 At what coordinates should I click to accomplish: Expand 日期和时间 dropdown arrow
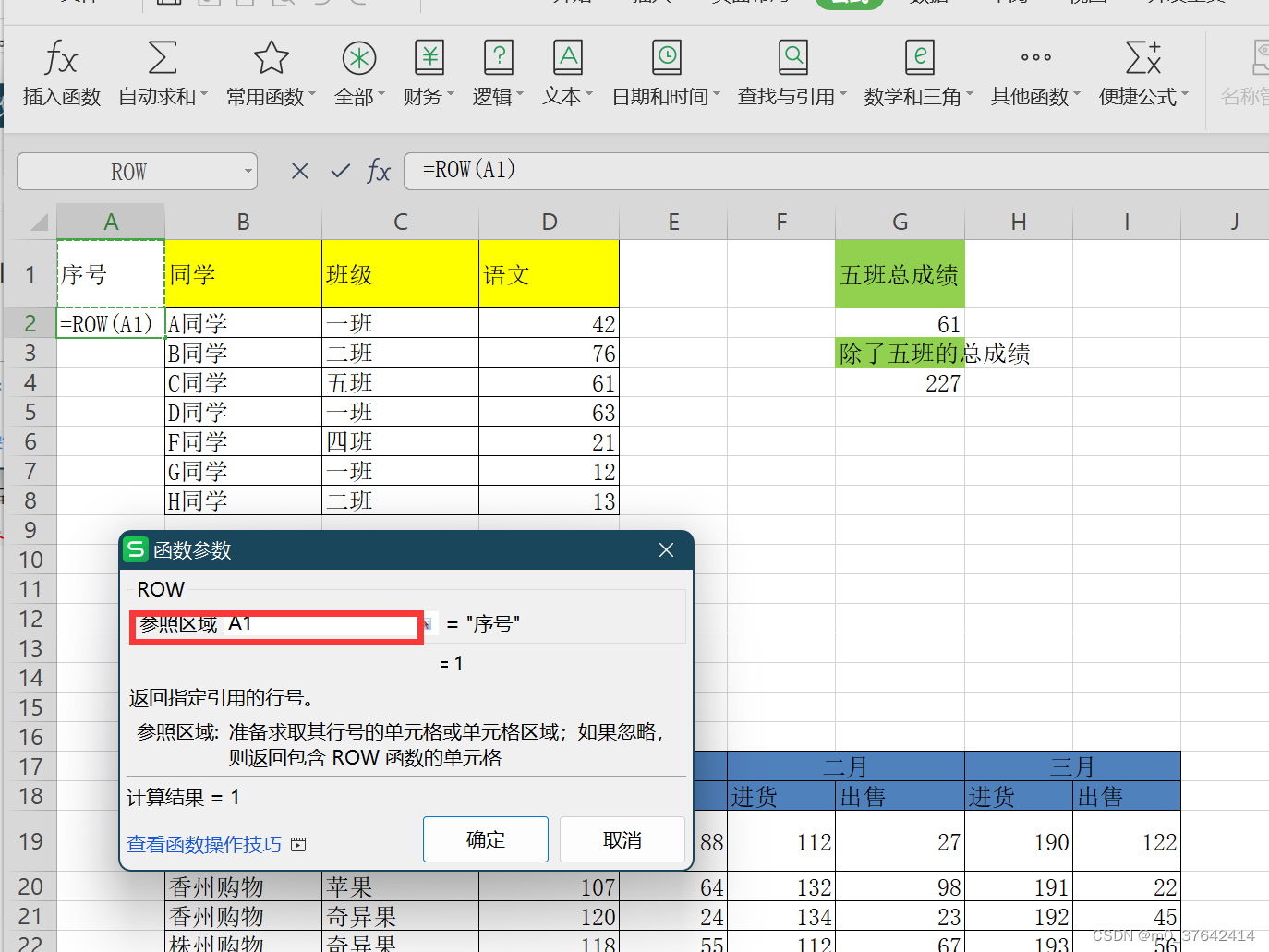tap(717, 95)
